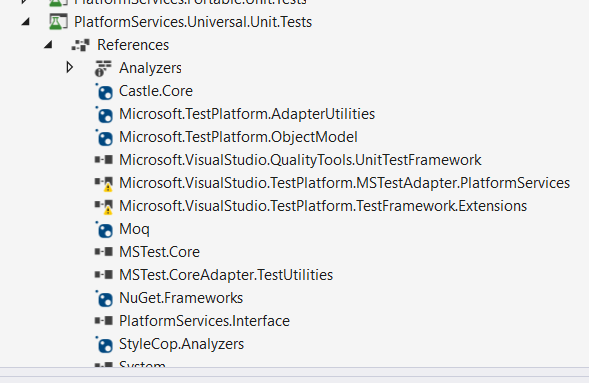Select the MSTest.Core reference
The width and height of the screenshot is (589, 383).
click(x=159, y=252)
